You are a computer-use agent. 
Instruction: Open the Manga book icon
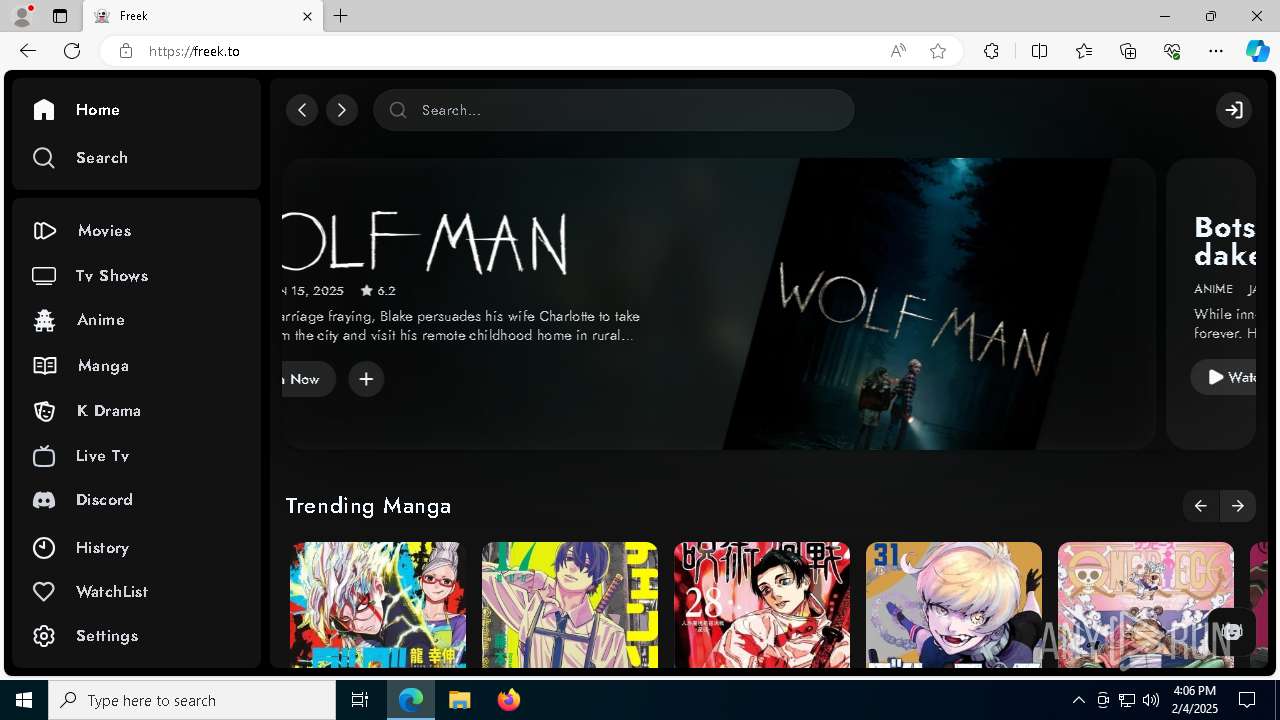(44, 366)
